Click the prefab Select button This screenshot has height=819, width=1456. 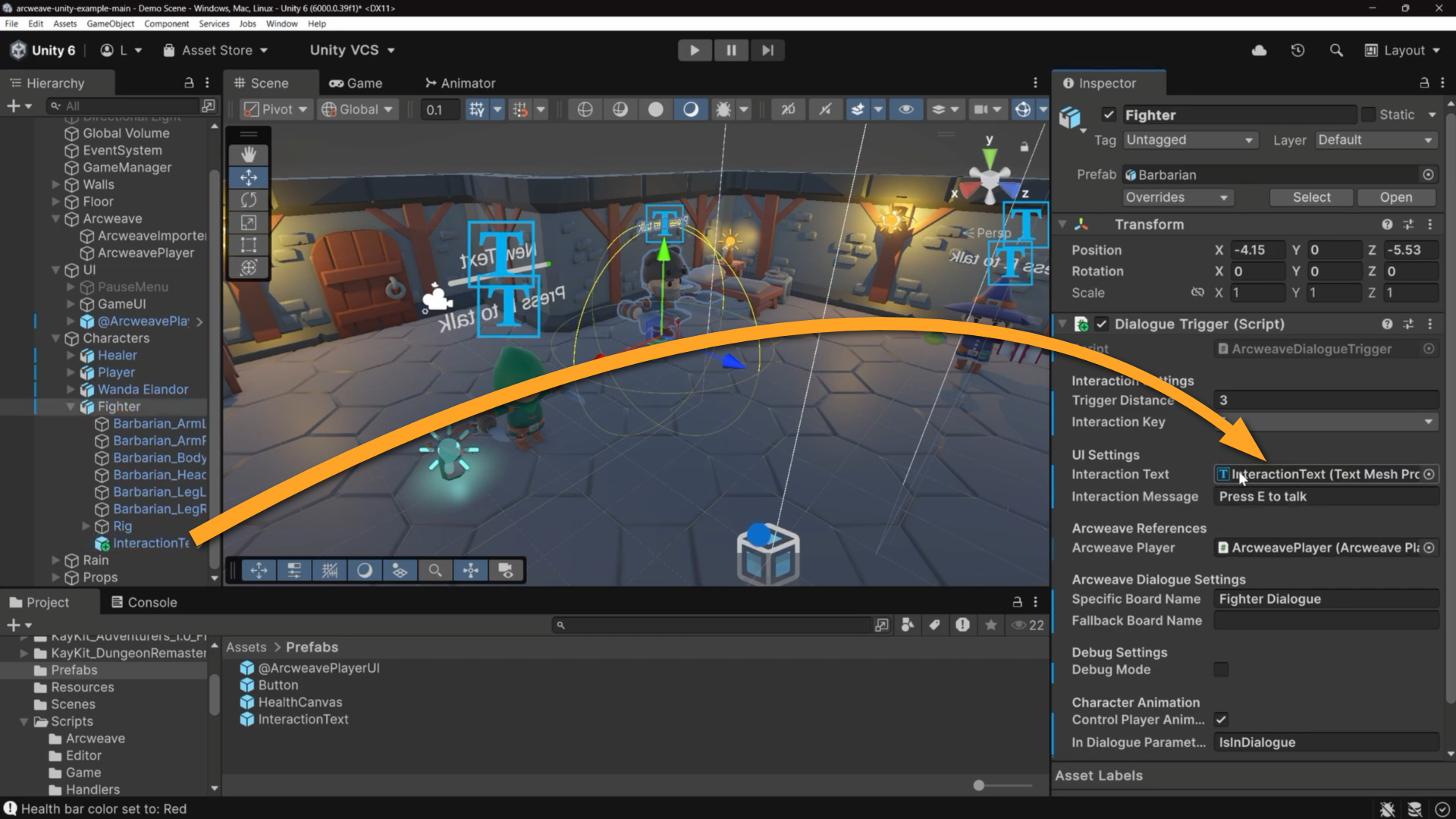1311,197
